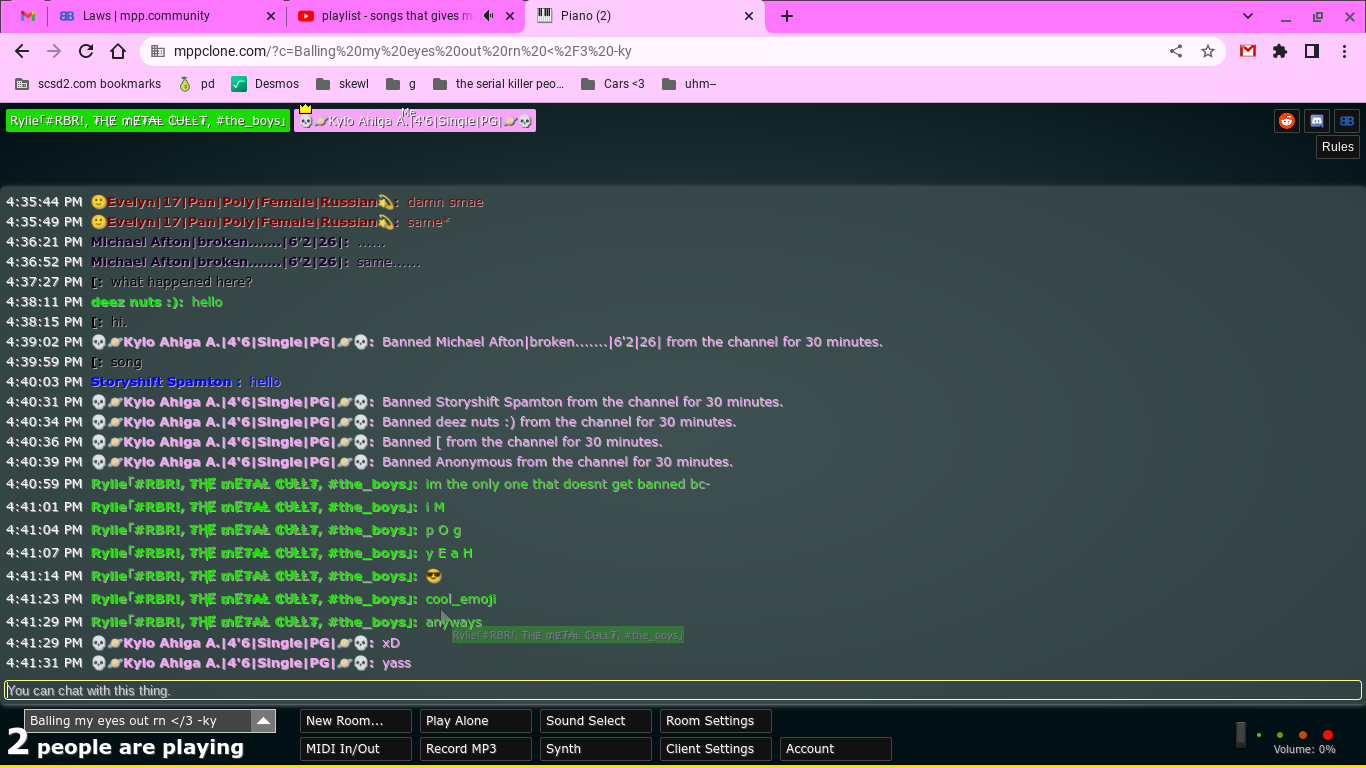Open the mpp.community icon link
Screen dimensions: 1366x768
[x=1347, y=121]
